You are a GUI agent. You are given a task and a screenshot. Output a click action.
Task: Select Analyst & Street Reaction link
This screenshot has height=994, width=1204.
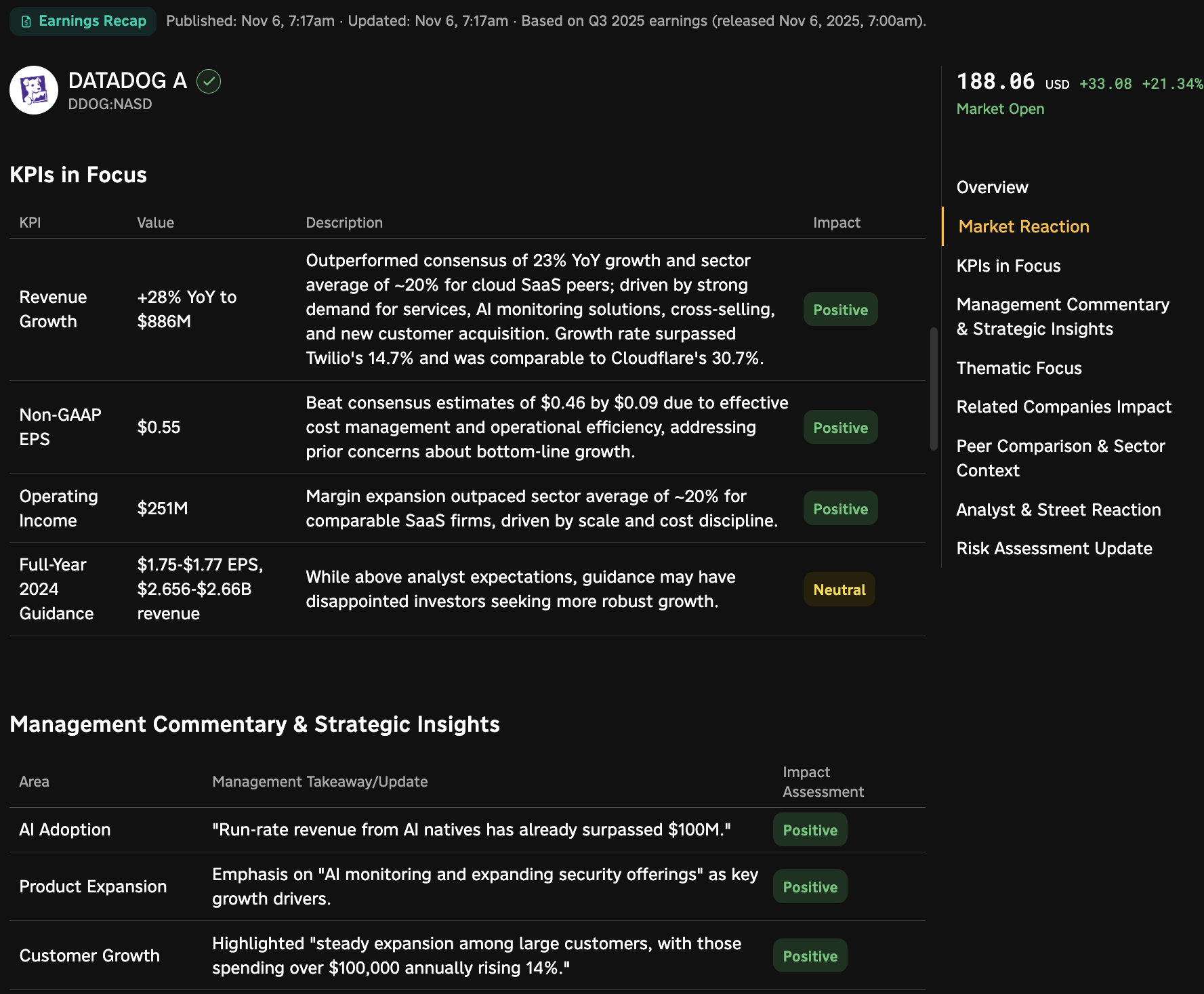pyautogui.click(x=1058, y=510)
